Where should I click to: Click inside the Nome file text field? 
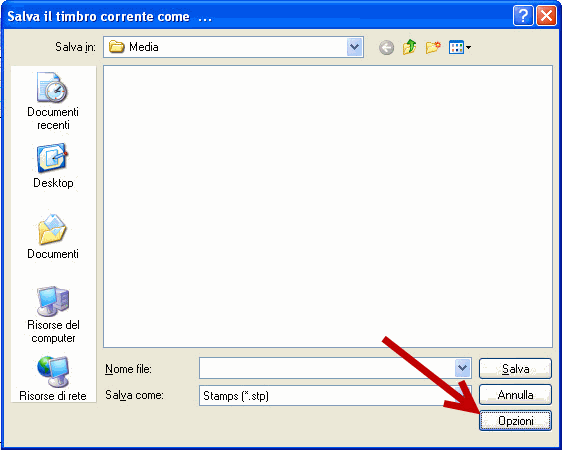click(327, 368)
